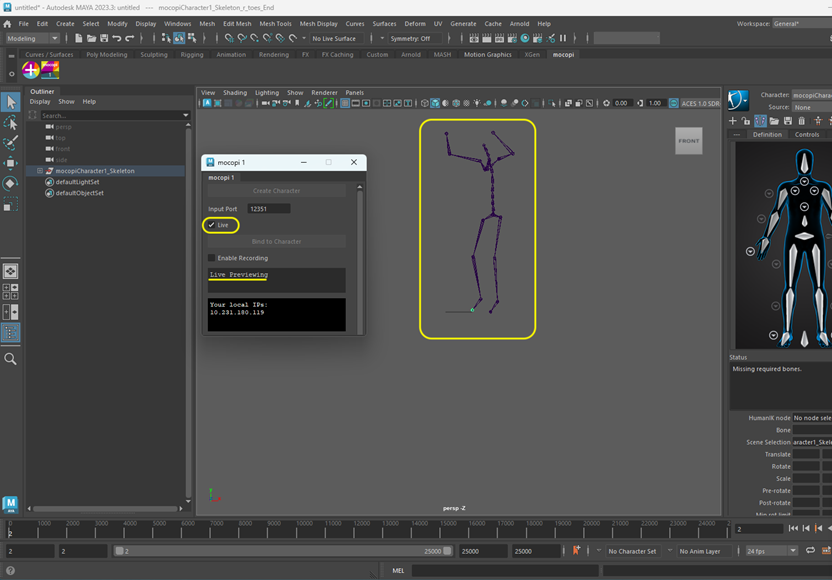
Task: Click the loop playback icon
Action: click(x=810, y=551)
